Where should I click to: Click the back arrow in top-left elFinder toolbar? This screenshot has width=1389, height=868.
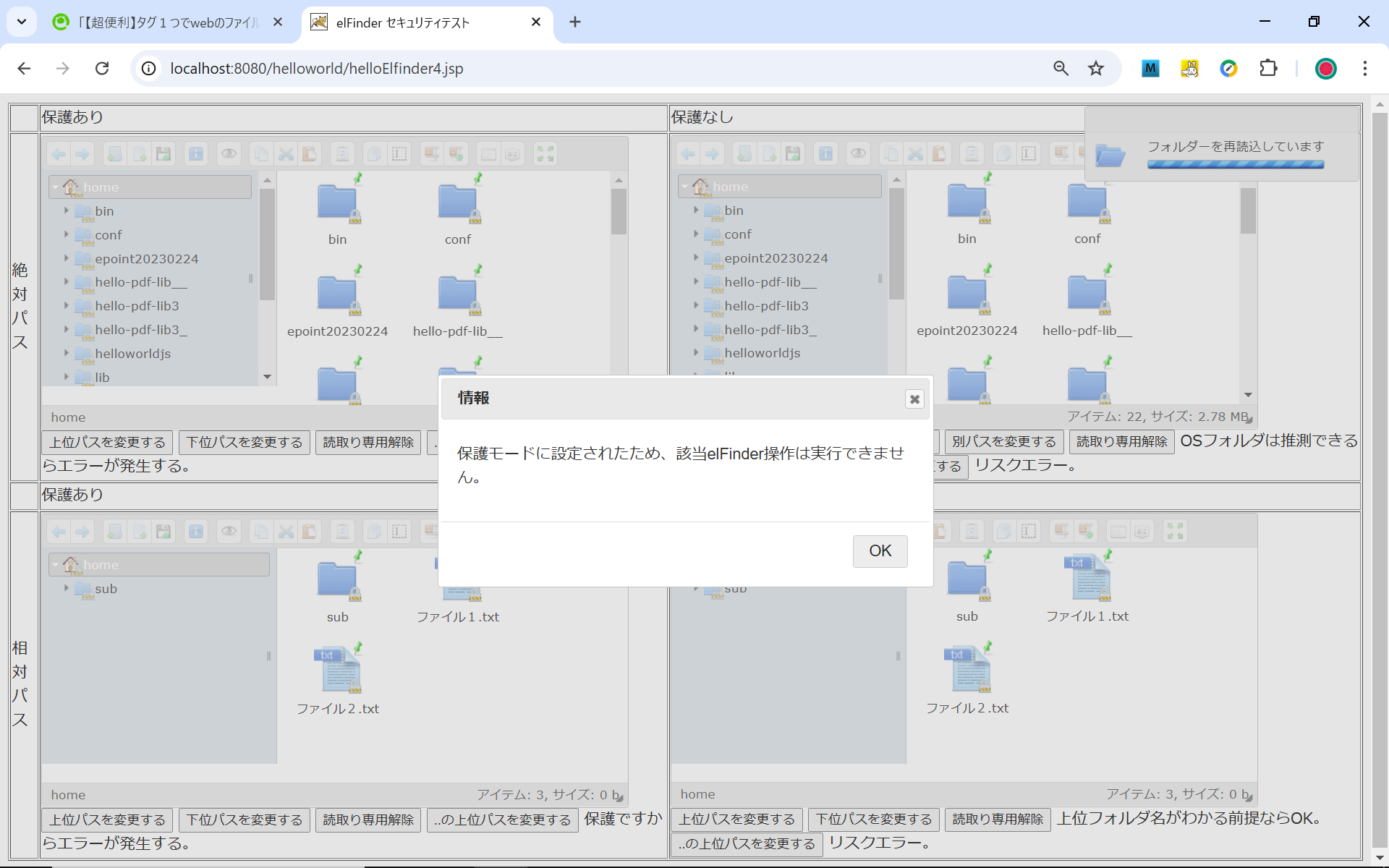59,154
